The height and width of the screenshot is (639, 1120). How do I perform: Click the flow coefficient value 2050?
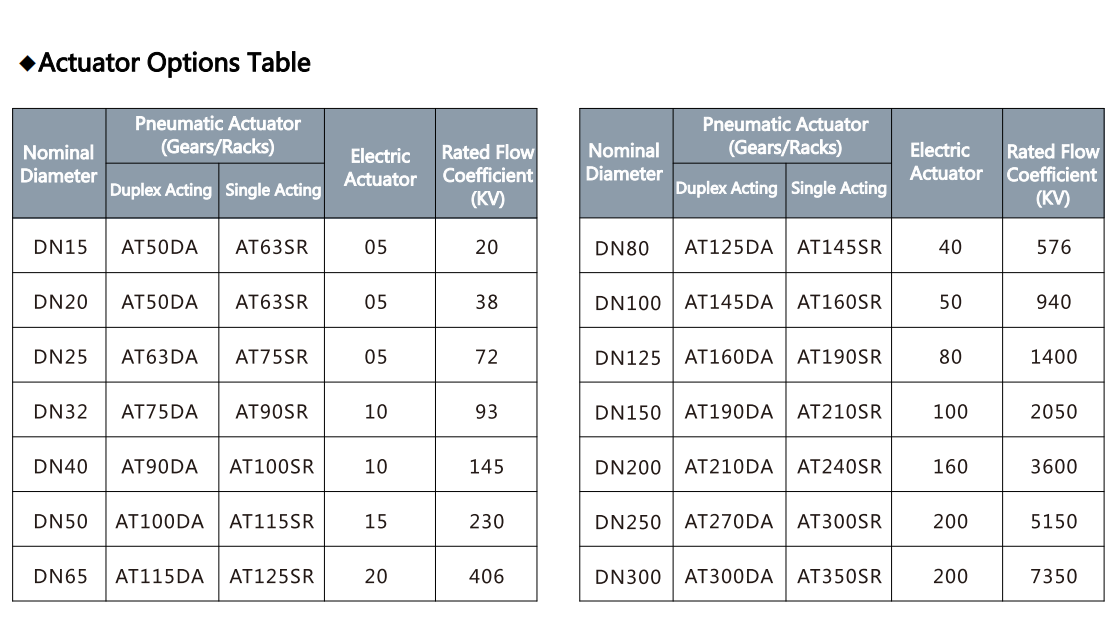(1053, 412)
